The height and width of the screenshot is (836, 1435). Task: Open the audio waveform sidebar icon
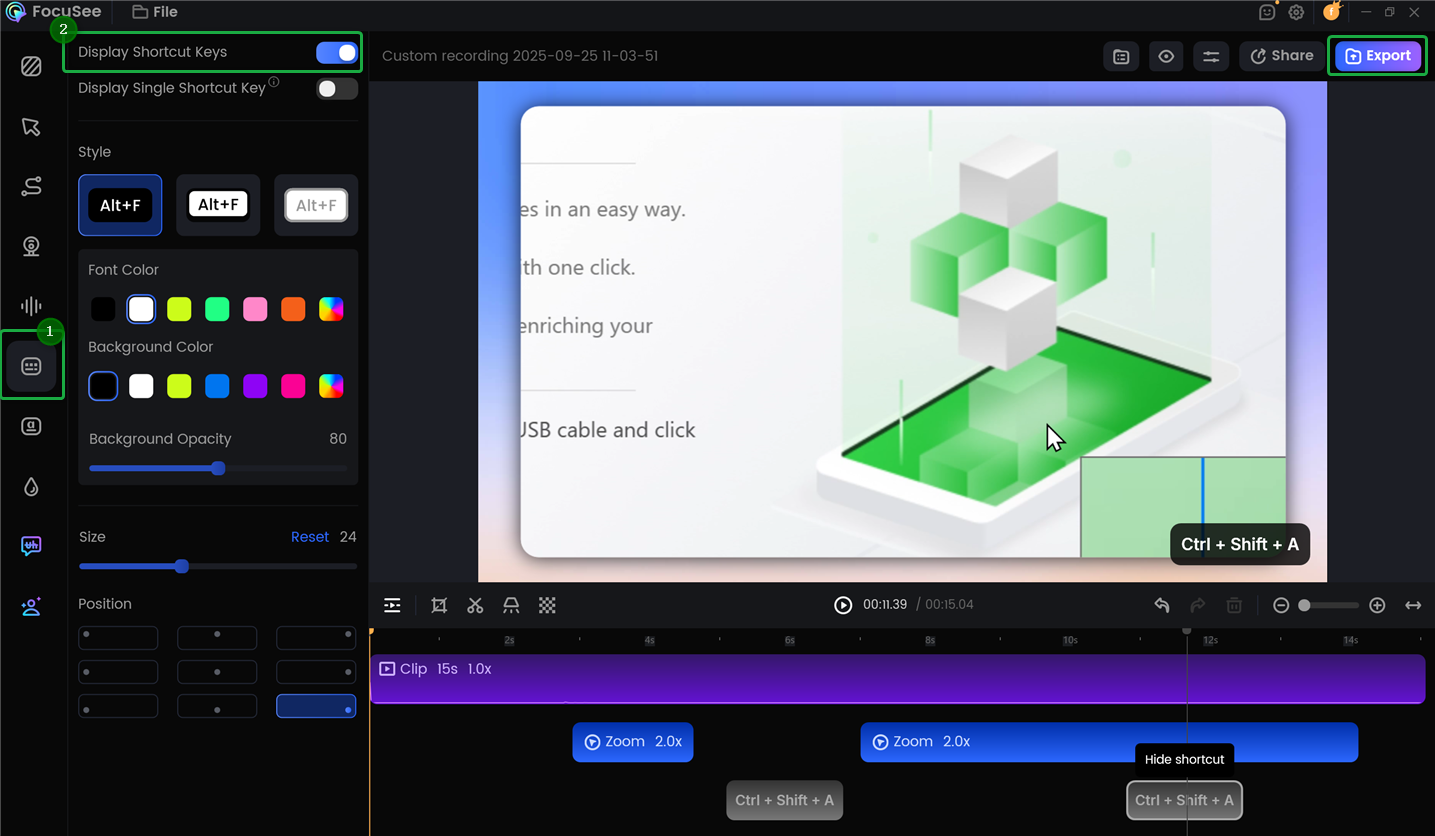pyautogui.click(x=31, y=306)
